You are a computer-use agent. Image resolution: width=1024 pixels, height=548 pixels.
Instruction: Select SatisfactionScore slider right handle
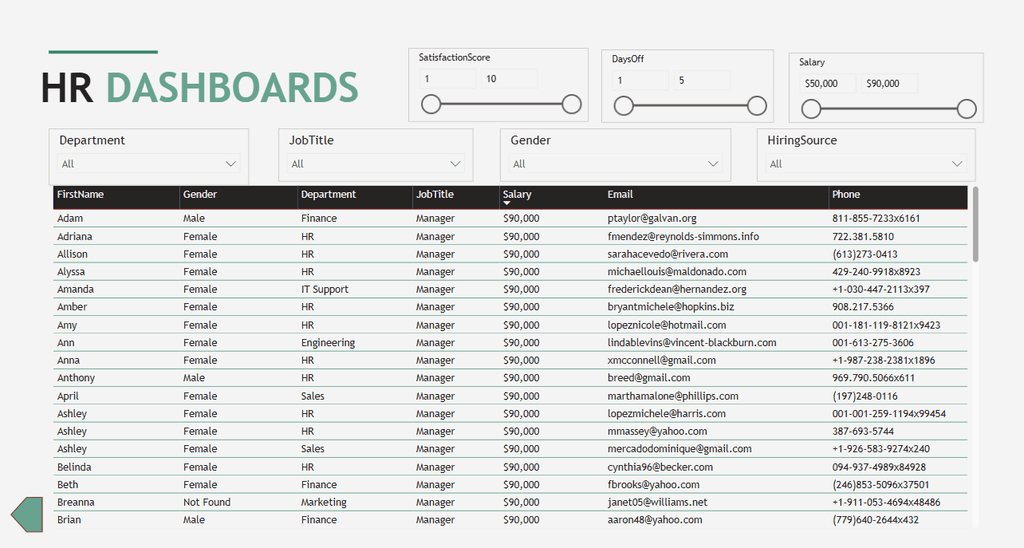[x=571, y=104]
